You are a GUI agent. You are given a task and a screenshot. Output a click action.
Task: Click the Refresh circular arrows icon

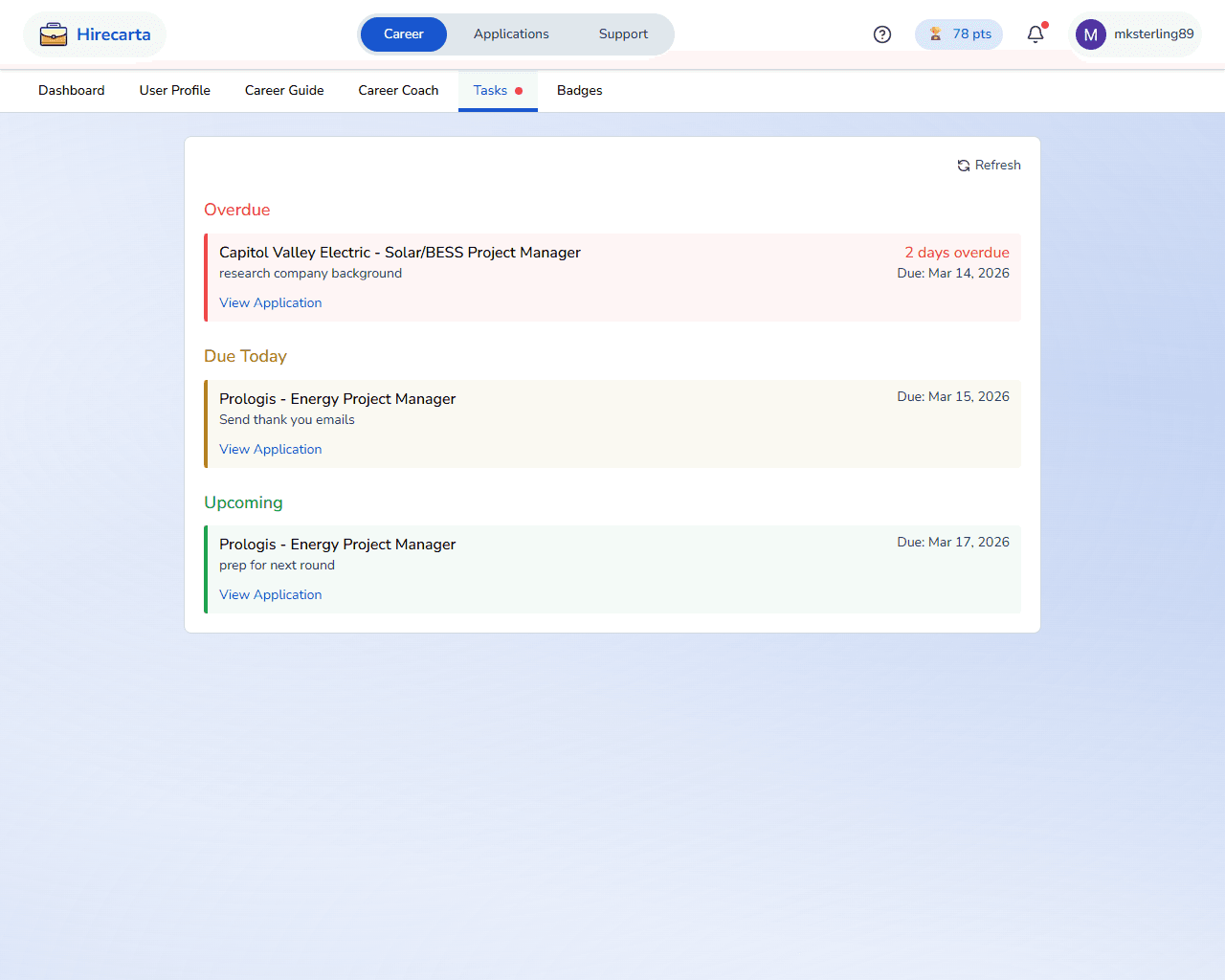964,166
